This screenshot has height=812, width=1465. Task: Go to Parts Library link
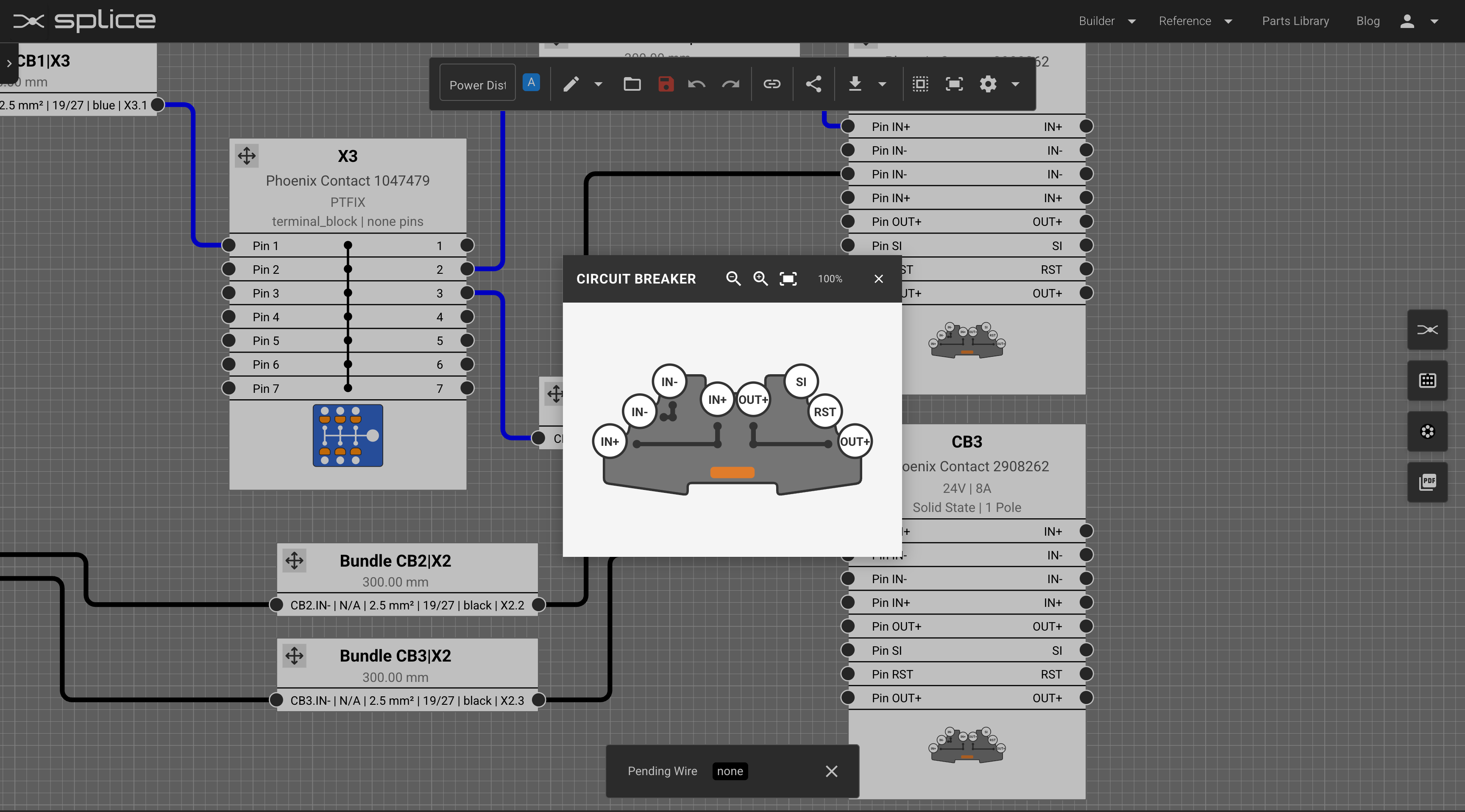click(1295, 21)
